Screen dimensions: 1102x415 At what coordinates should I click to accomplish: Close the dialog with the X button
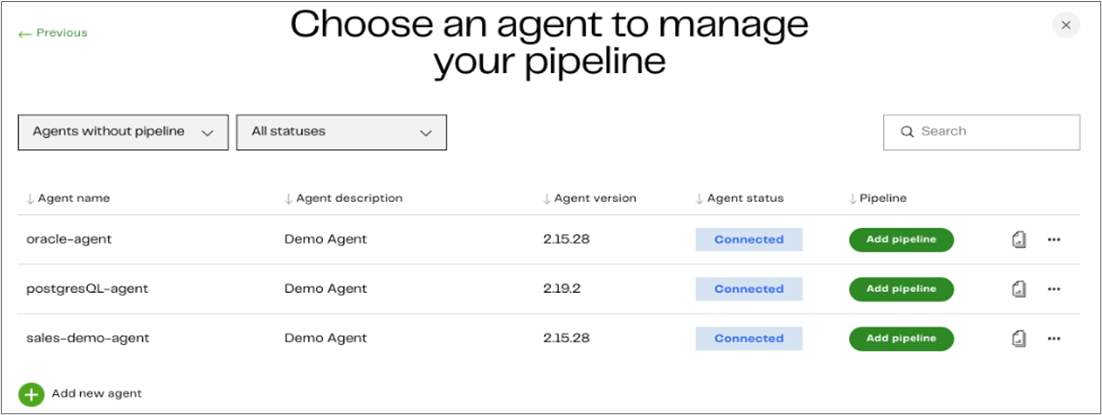coord(1066,25)
